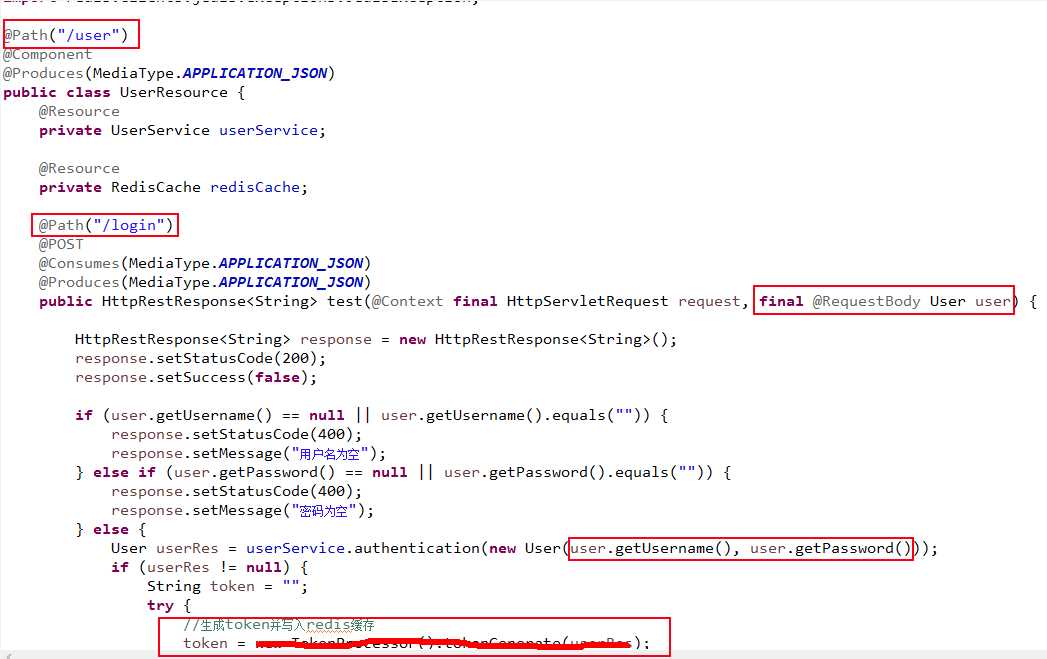
Task: Click the @Path("/login") annotation
Action: pyautogui.click(x=106, y=225)
